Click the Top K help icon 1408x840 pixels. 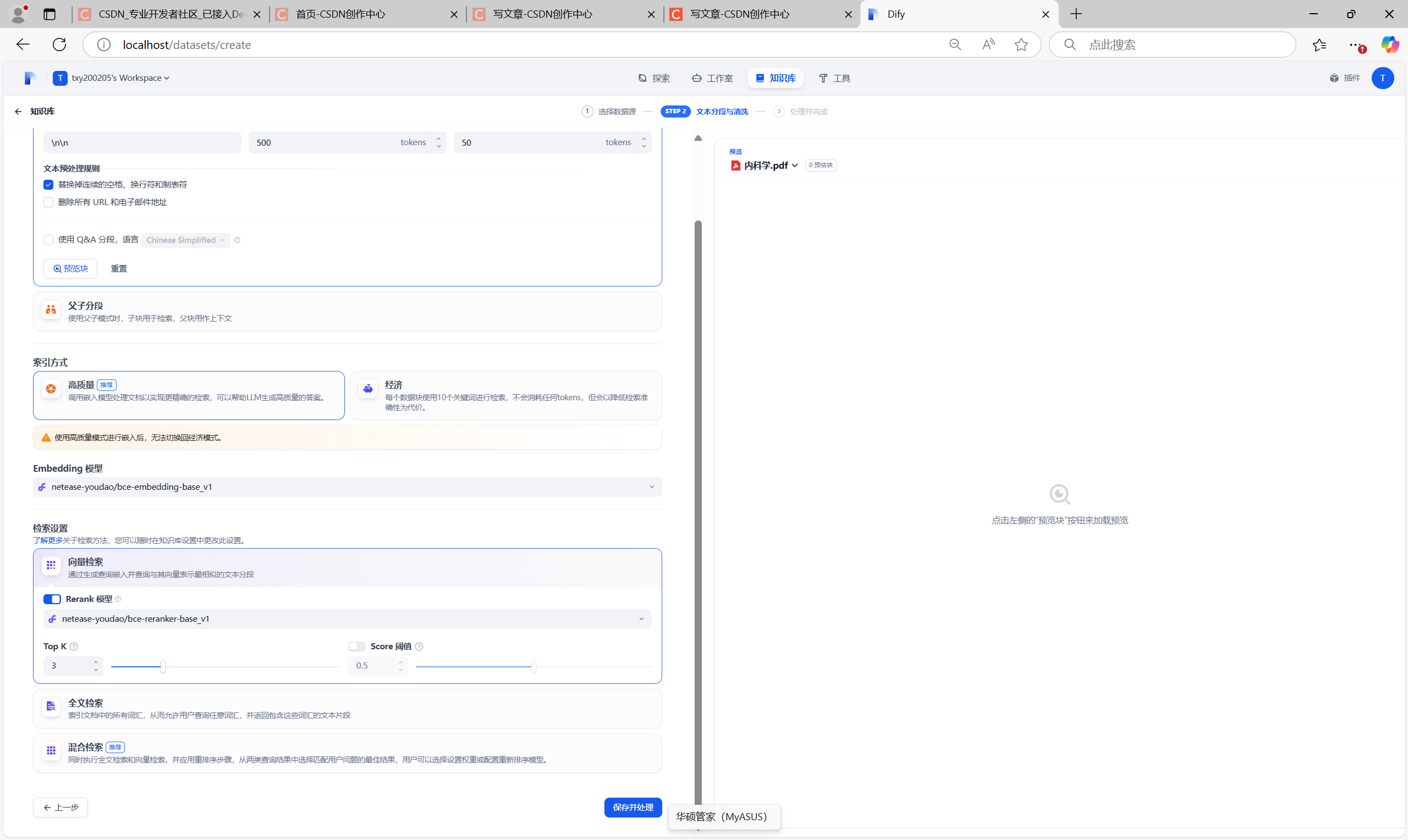74,646
